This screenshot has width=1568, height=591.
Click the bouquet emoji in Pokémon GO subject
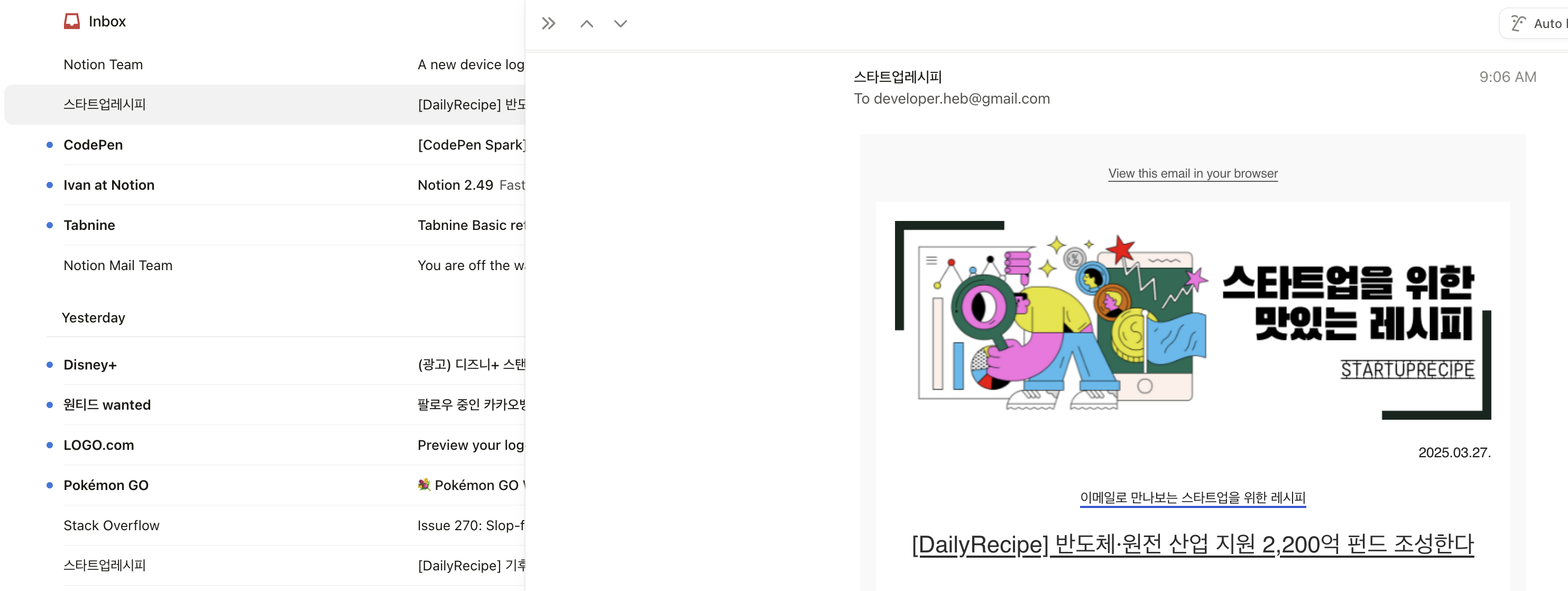coord(425,485)
